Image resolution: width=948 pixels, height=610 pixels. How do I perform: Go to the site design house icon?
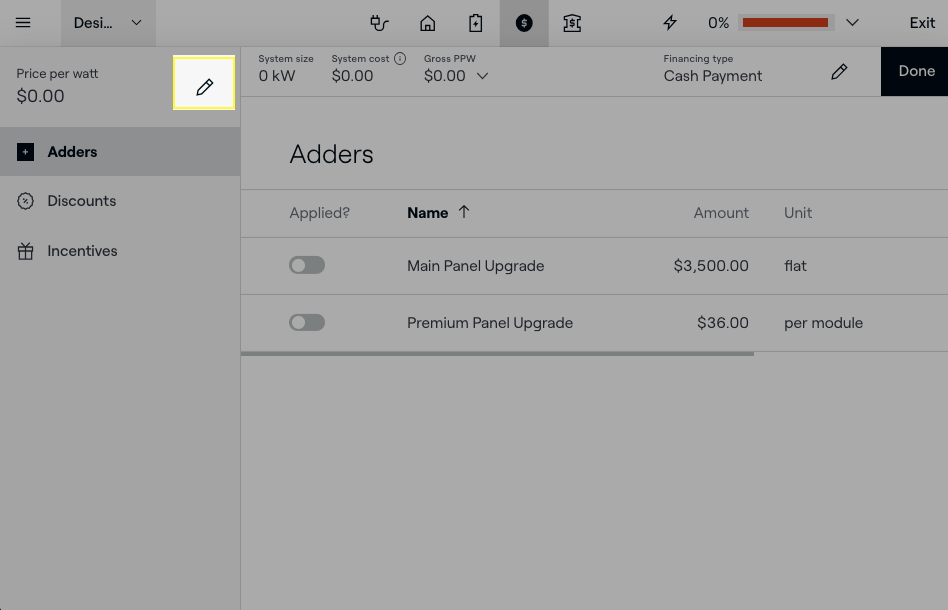[427, 23]
